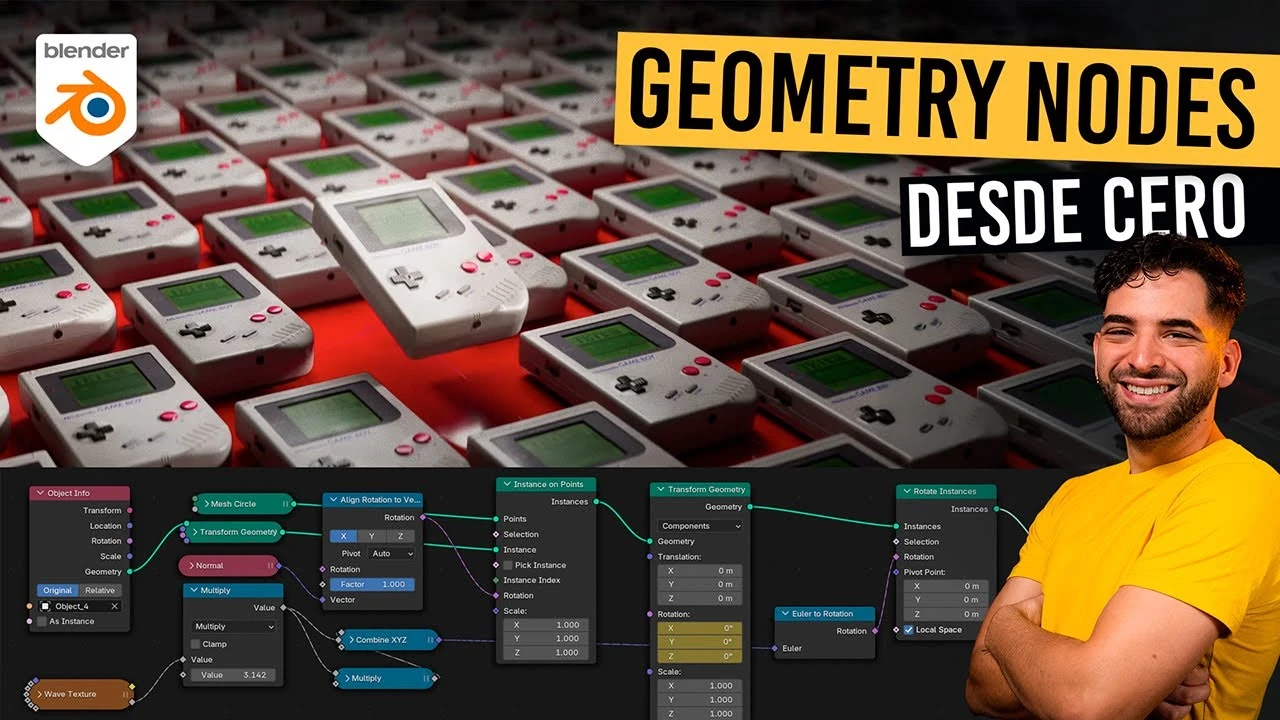Image resolution: width=1280 pixels, height=720 pixels.
Task: Click the object icon beside Object_4
Action: coord(45,606)
